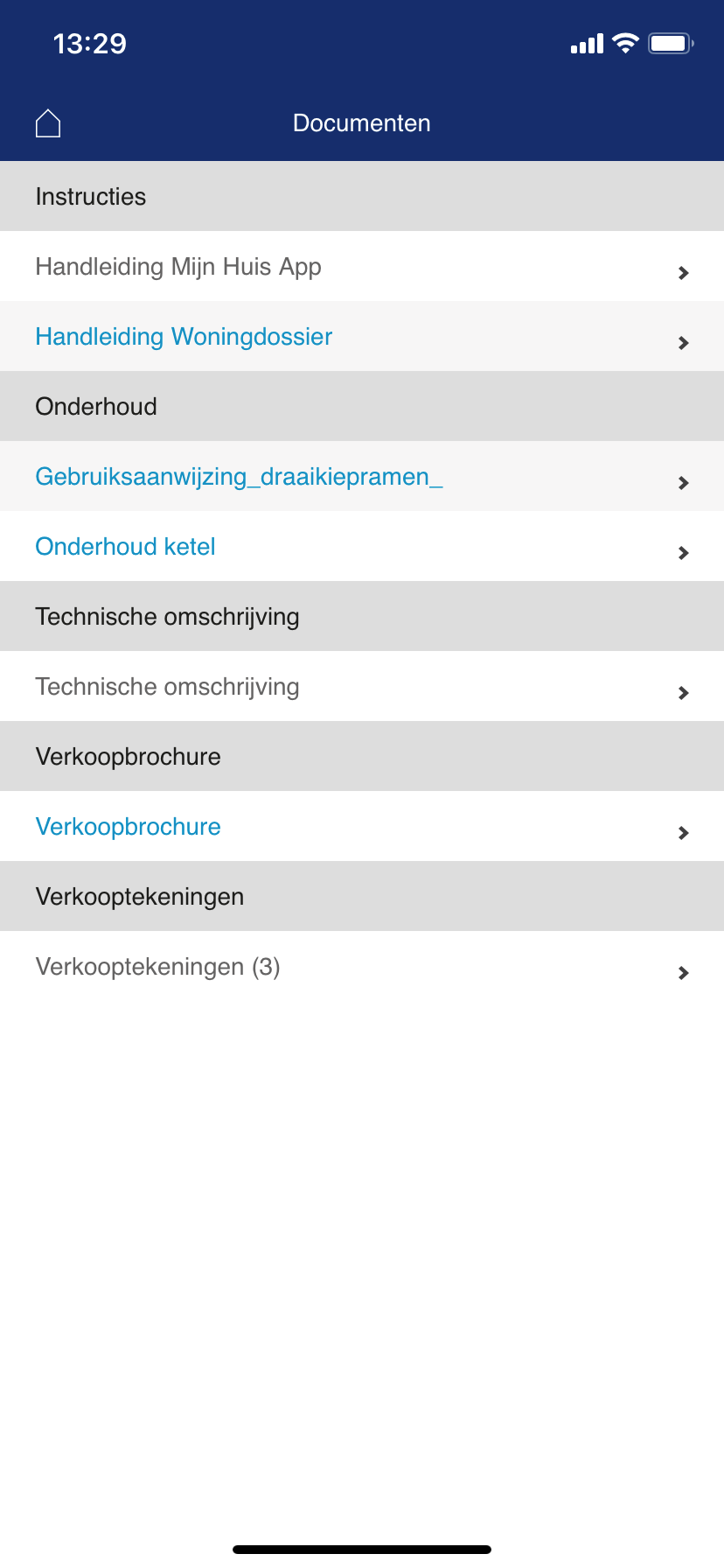The width and height of the screenshot is (724, 1568).
Task: Tap the home icon in the navigation bar
Action: click(x=48, y=122)
